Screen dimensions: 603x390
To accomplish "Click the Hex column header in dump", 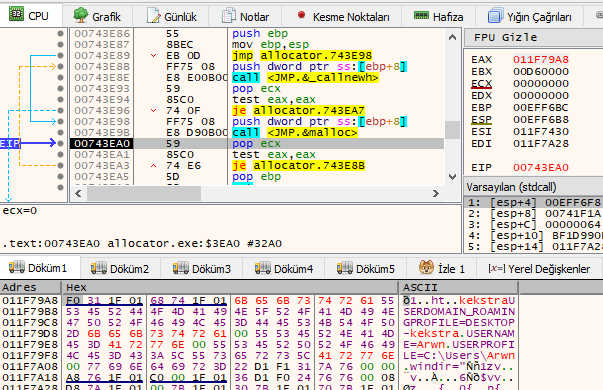I will click(x=230, y=287).
